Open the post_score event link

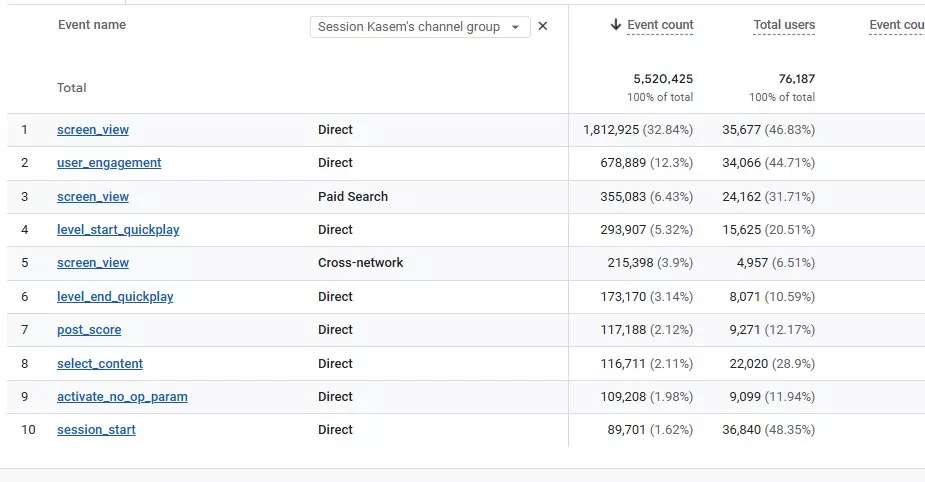click(x=89, y=330)
